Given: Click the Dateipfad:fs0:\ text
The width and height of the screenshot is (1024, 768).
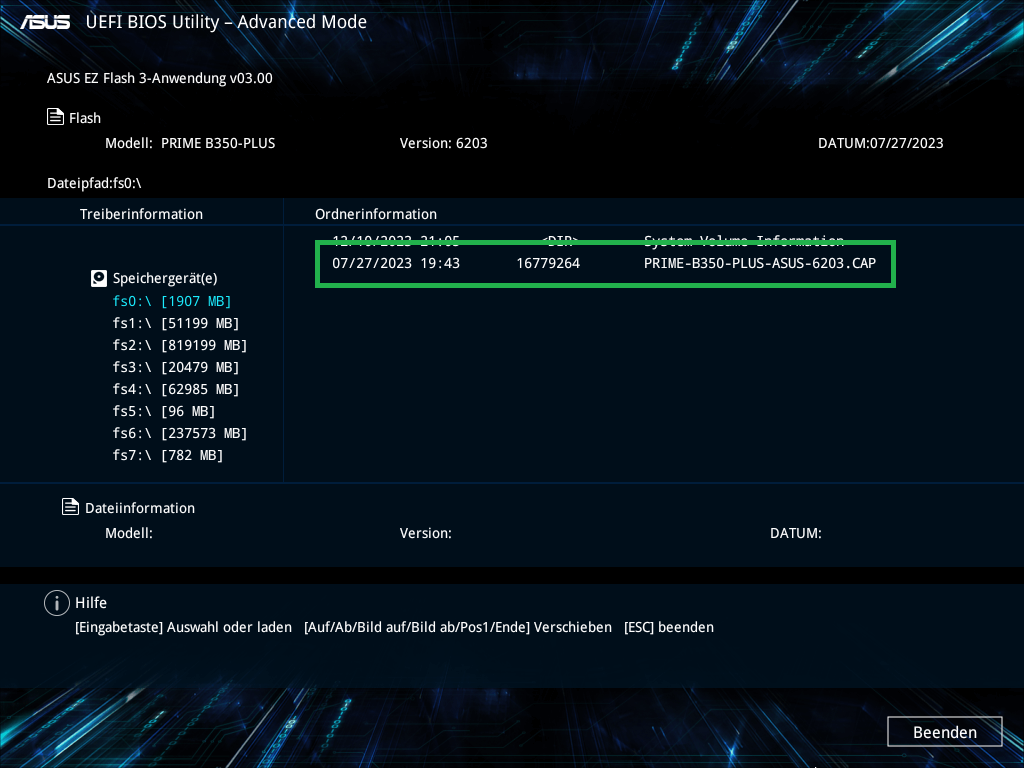Looking at the screenshot, I should pos(94,184).
